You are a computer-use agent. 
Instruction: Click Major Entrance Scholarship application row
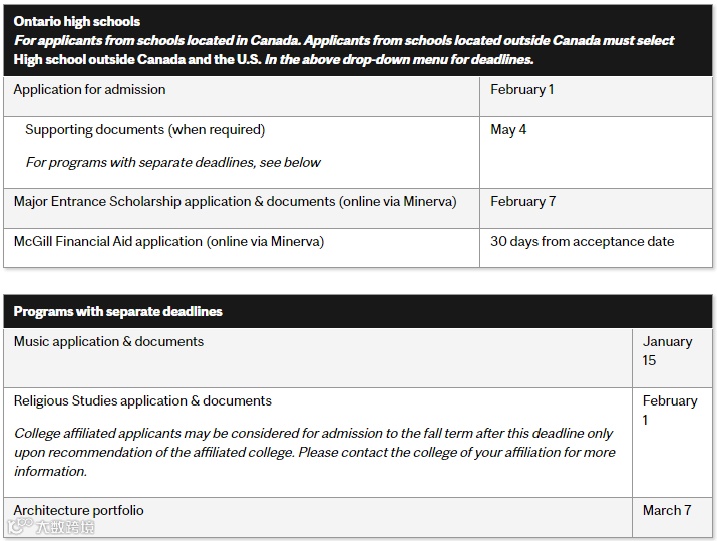point(235,201)
